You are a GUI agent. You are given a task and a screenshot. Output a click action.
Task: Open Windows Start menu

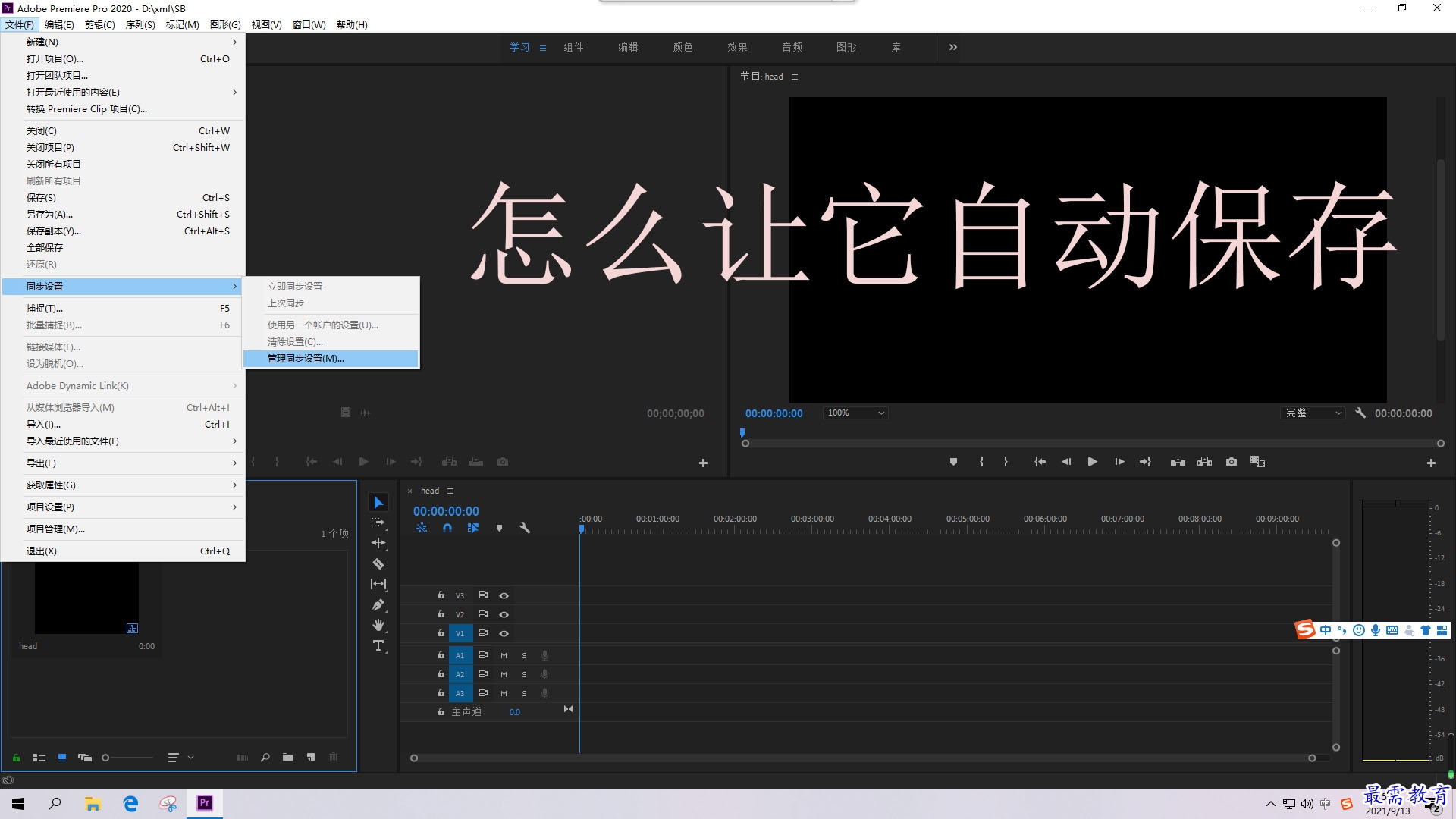pyautogui.click(x=18, y=804)
